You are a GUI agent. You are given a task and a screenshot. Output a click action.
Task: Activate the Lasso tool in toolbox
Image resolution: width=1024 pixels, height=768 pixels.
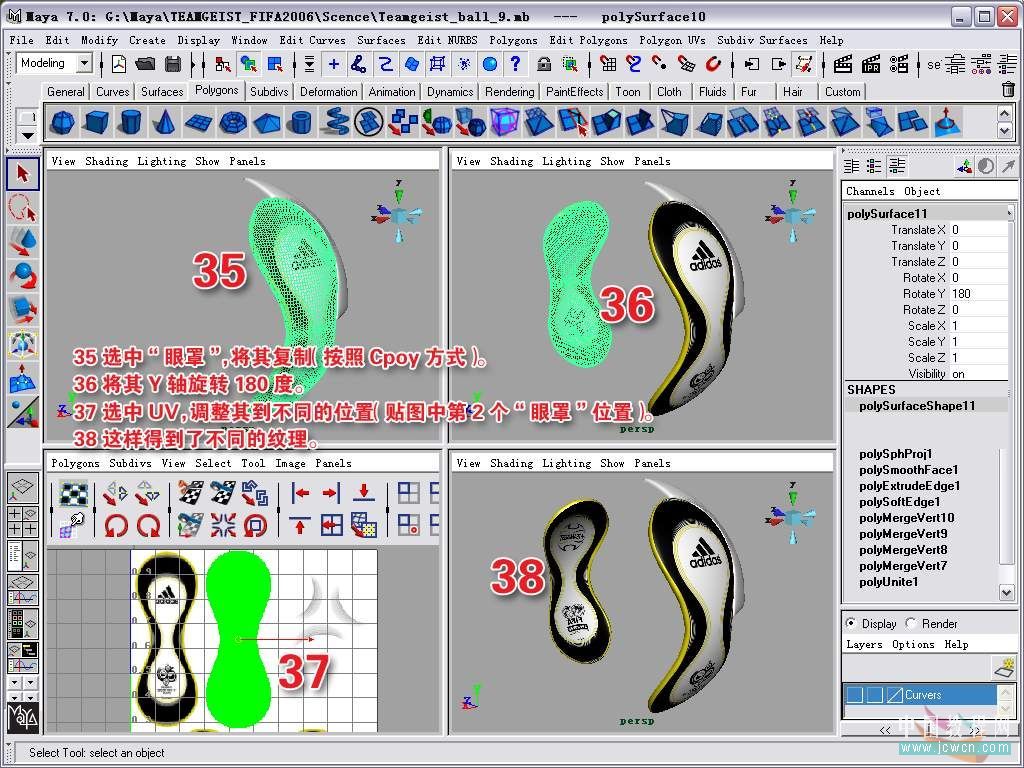[x=23, y=208]
